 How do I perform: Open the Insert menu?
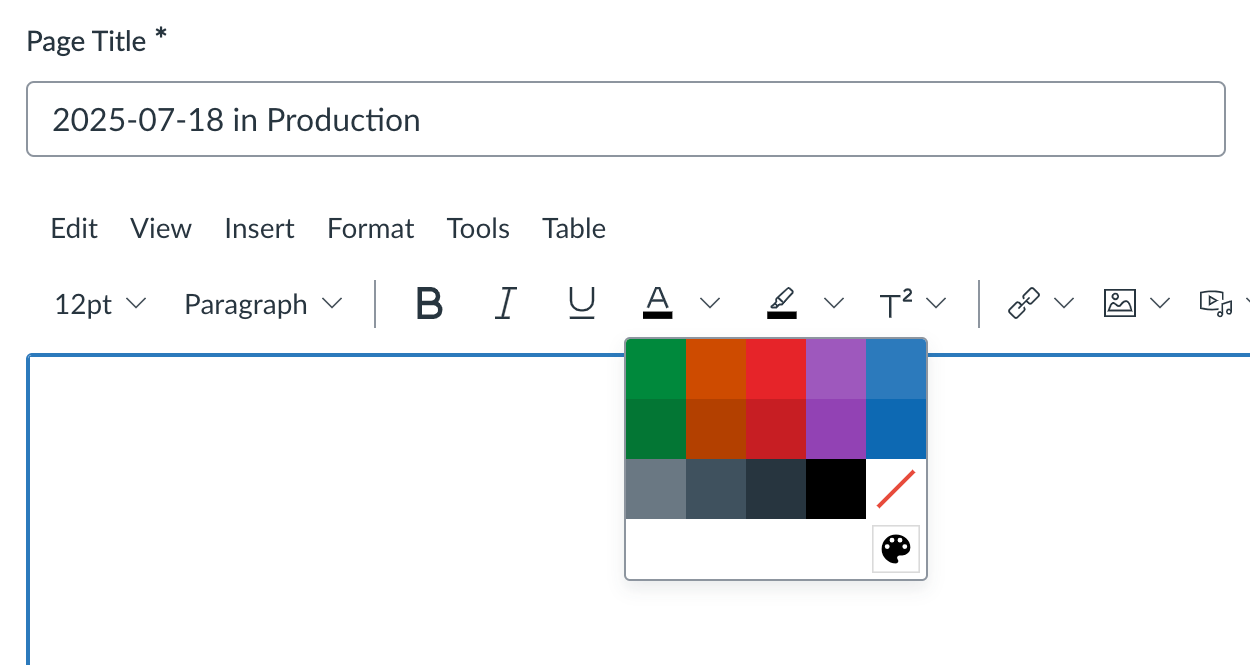(x=259, y=228)
